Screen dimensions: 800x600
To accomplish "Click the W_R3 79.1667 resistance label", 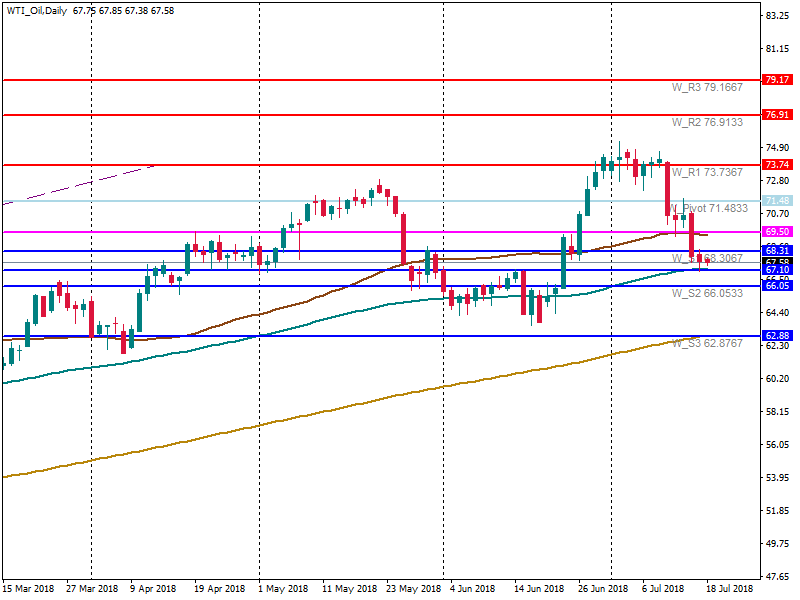I will 706,88.
